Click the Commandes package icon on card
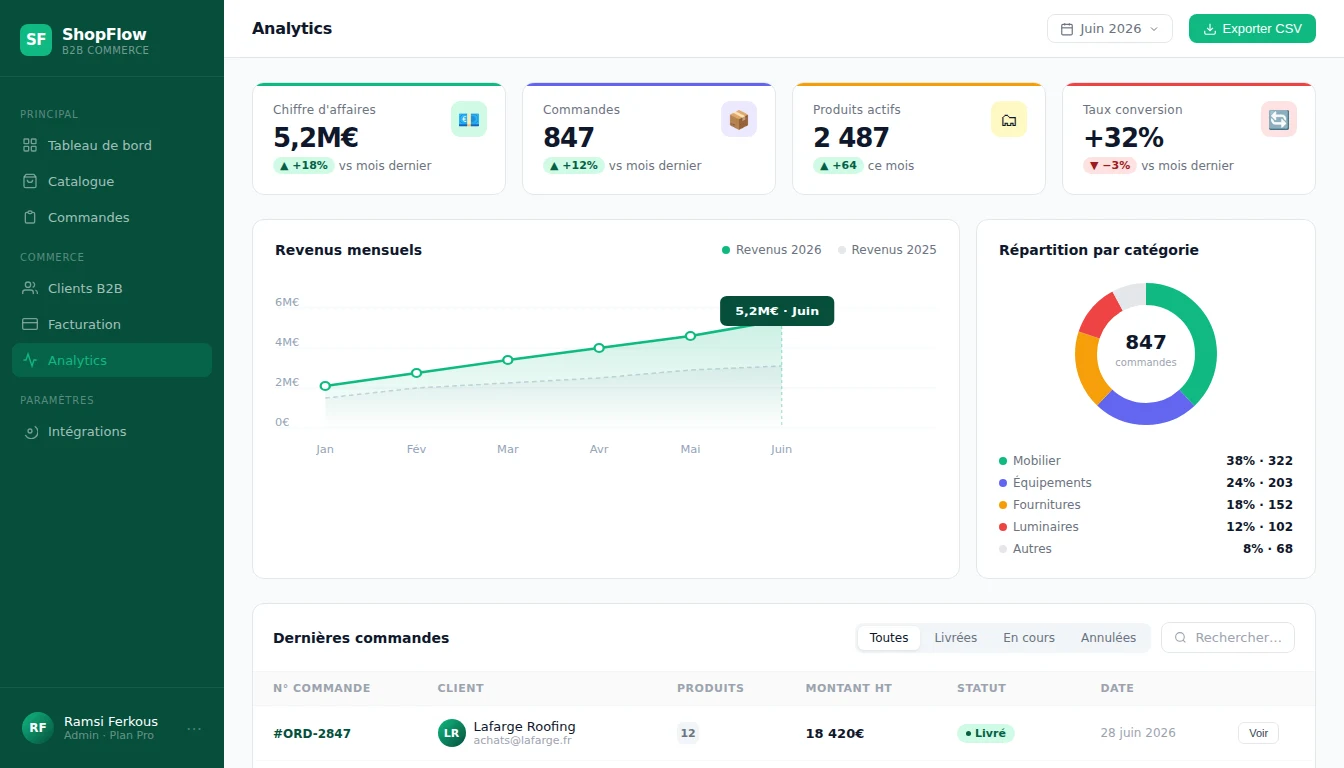This screenshot has height=768, width=1344. pyautogui.click(x=739, y=119)
